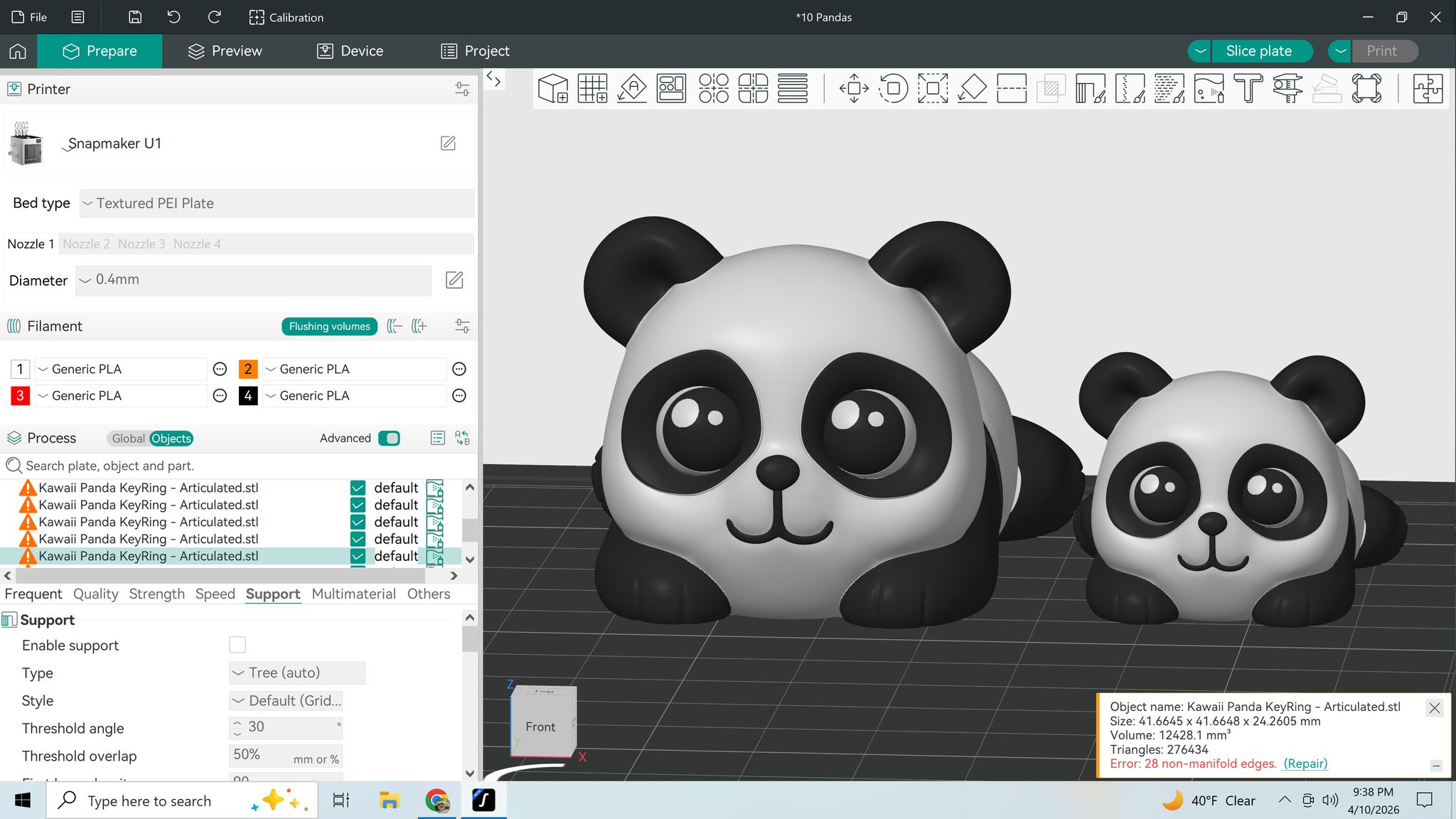The image size is (1456, 819).
Task: Click the Add plate grid icon
Action: click(x=592, y=89)
